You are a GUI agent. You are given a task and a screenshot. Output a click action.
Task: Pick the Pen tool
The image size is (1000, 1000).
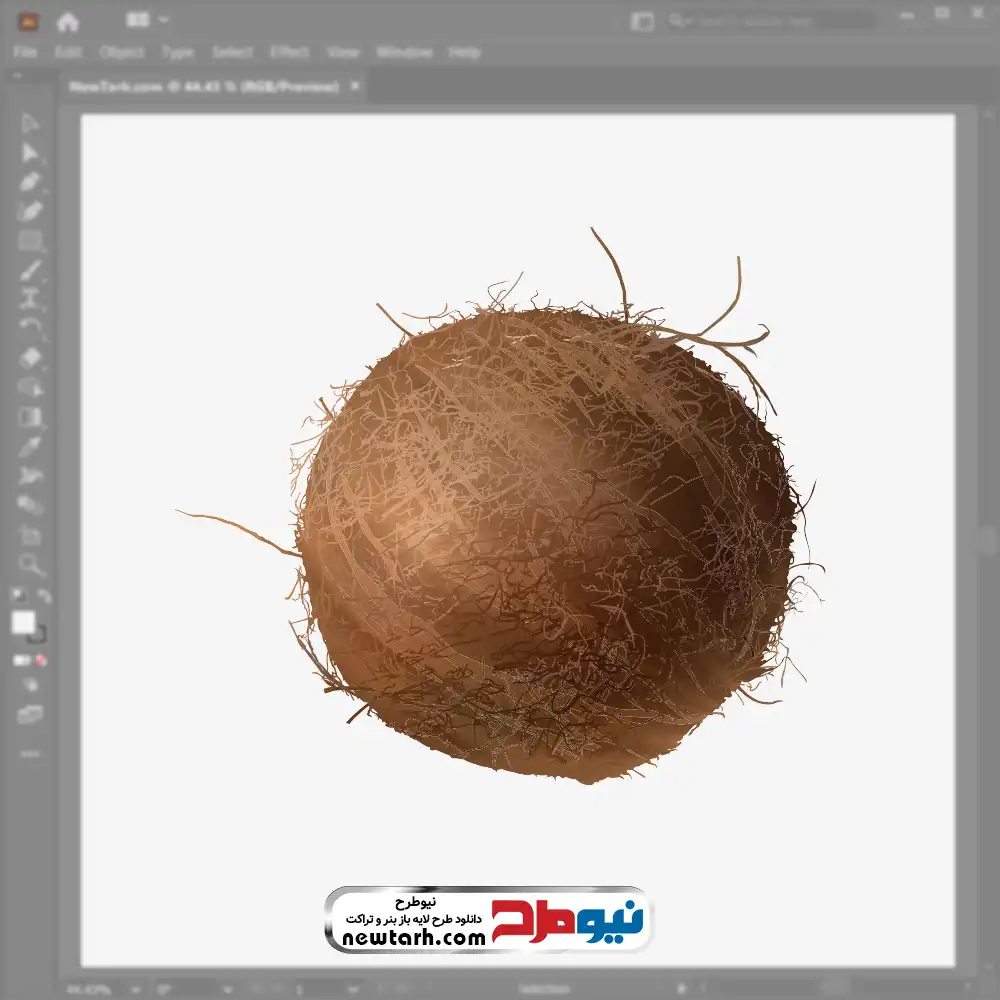click(x=30, y=181)
